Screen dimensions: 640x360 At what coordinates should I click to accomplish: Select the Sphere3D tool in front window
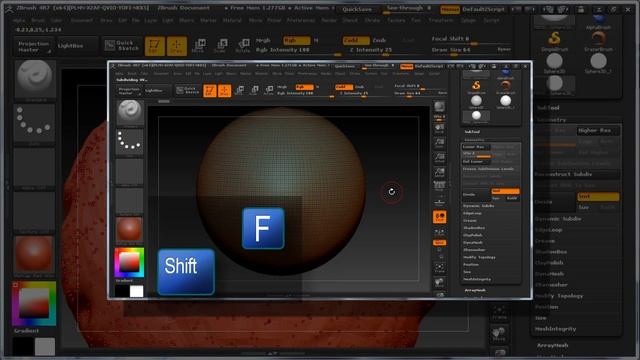(476, 102)
